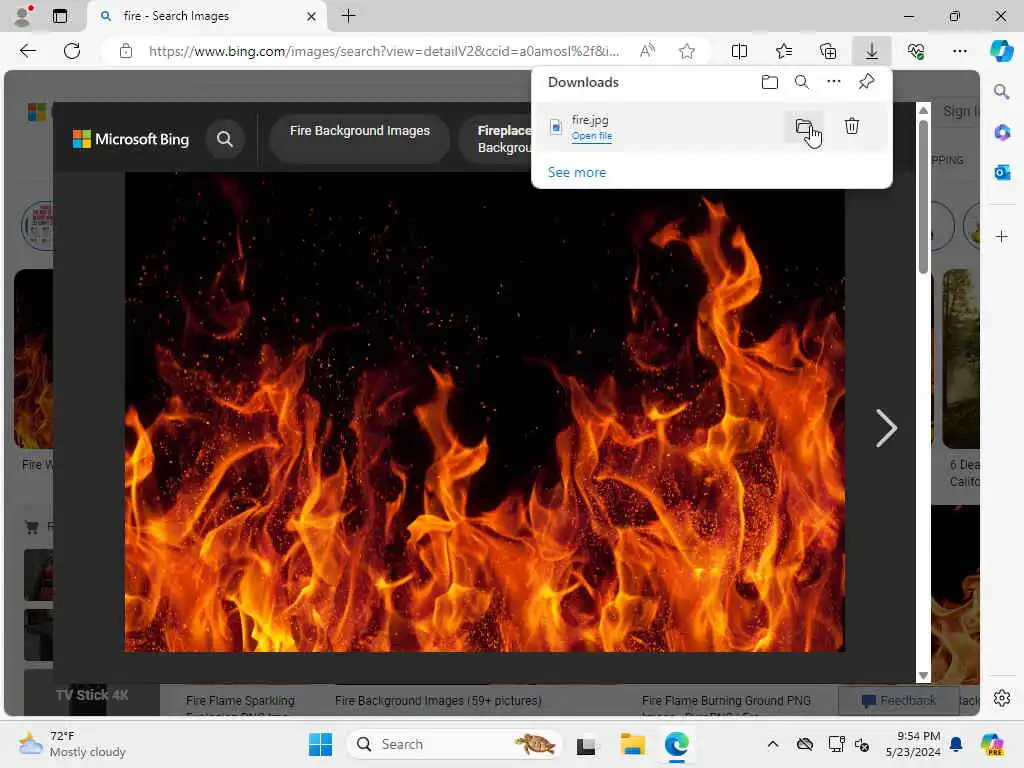
Task: Click fire.jpg file name
Action: (x=590, y=120)
